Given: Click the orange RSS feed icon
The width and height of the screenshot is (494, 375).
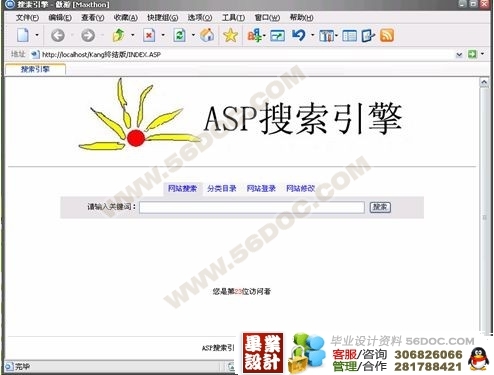Looking at the screenshot, I should [387, 35].
